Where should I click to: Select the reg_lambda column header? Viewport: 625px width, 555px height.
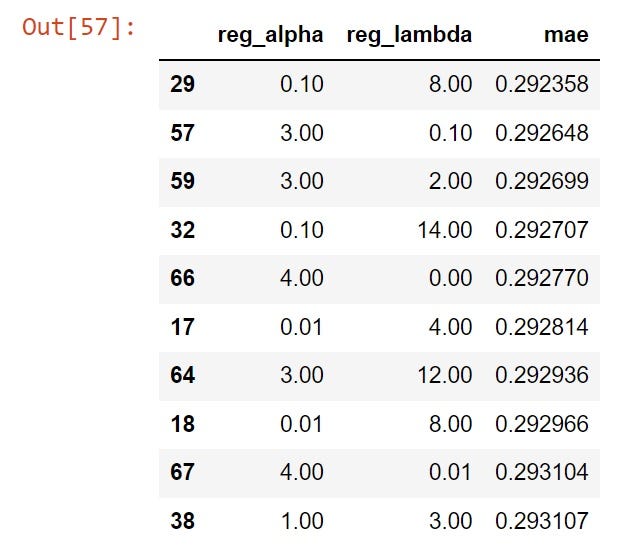(409, 35)
